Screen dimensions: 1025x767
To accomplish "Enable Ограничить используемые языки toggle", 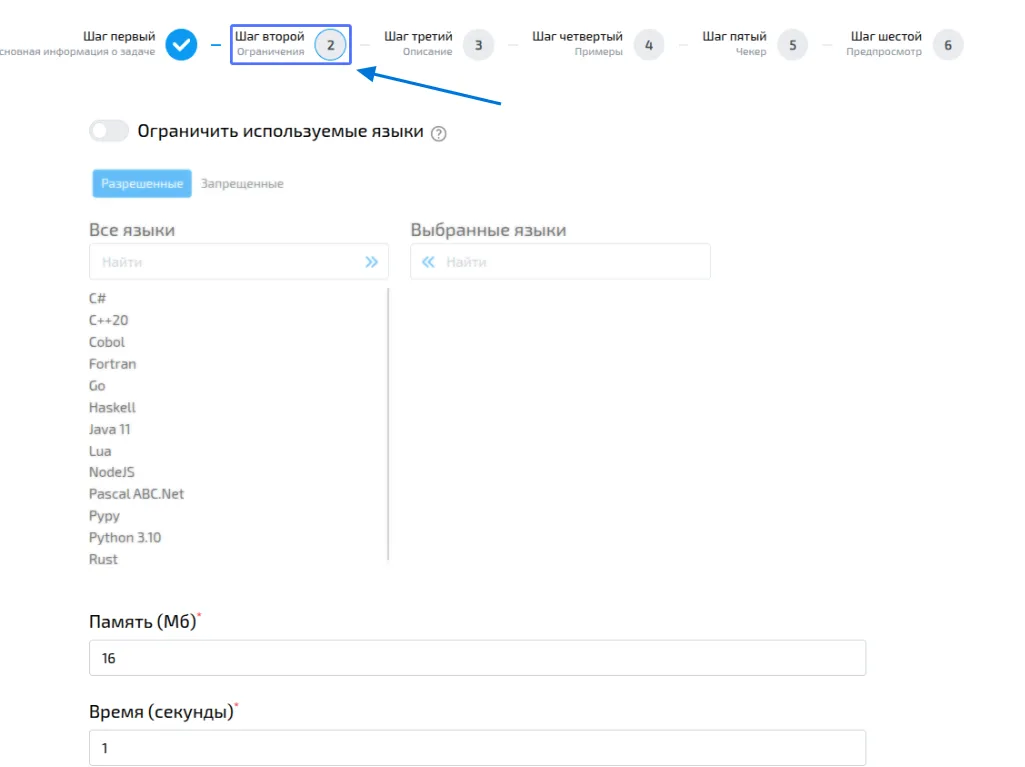I will coord(109,131).
